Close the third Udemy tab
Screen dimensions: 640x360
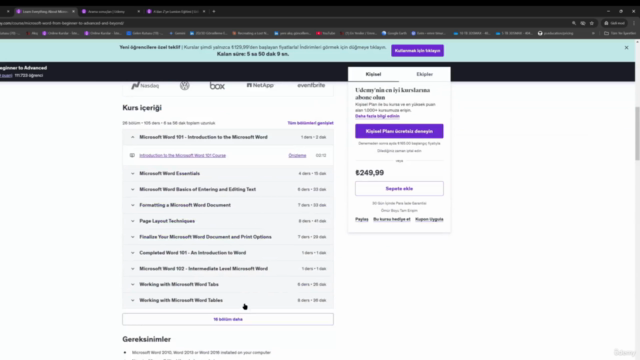pos(204,11)
